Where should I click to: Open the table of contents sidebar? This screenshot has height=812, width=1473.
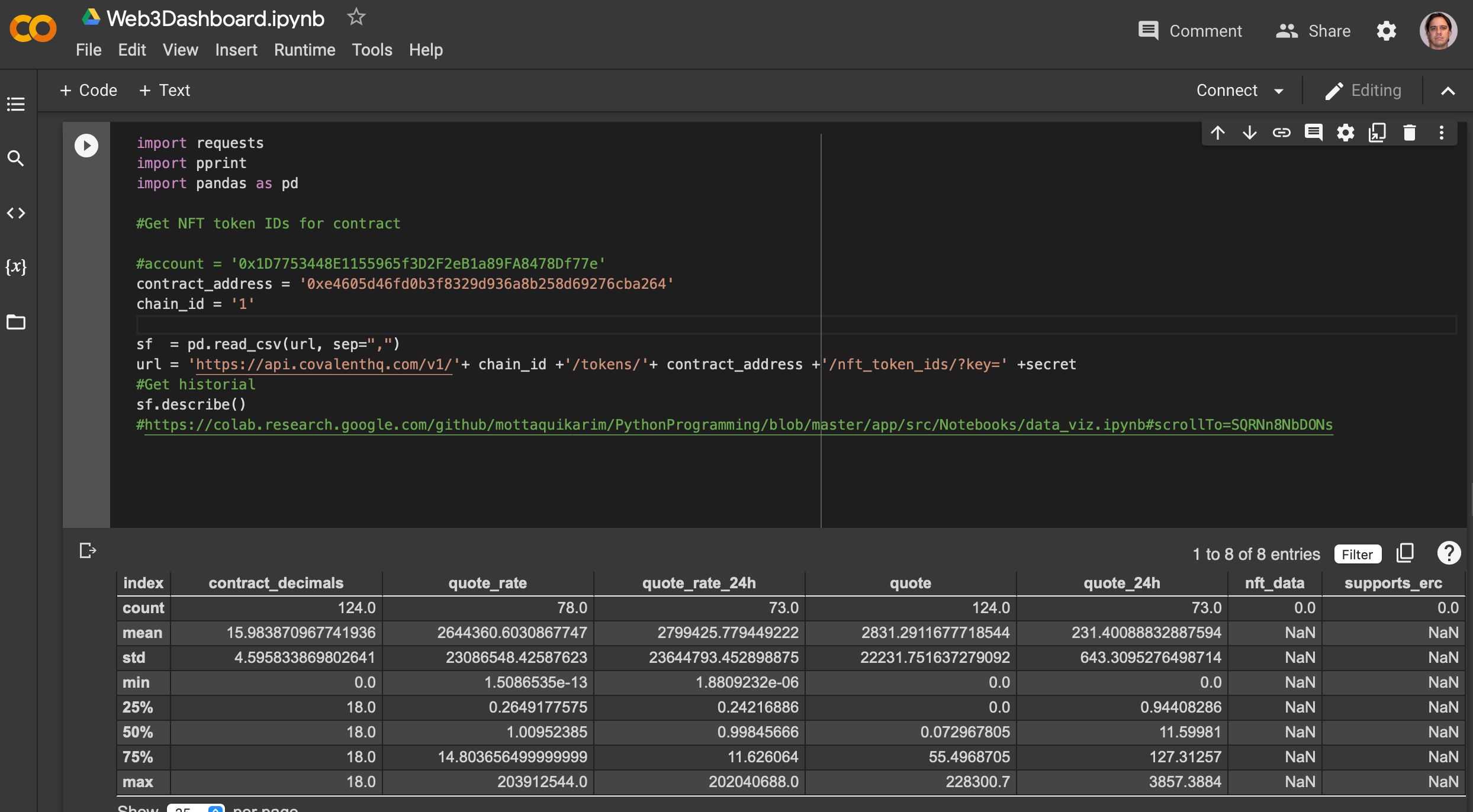(16, 104)
